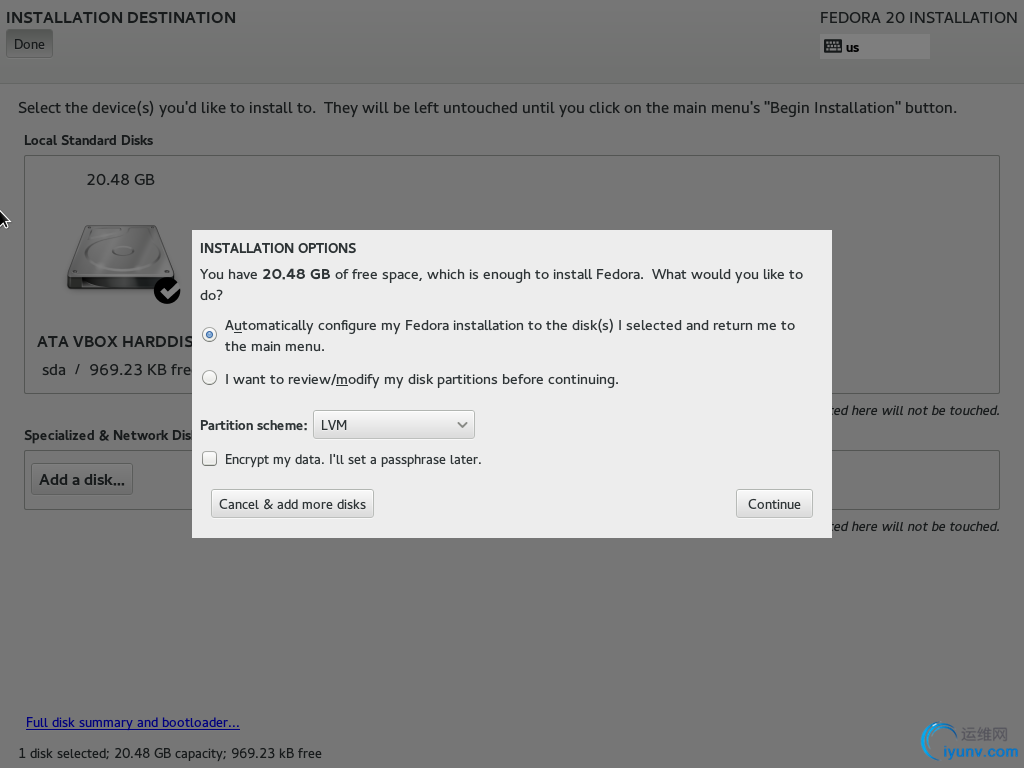Click Cancel & add more disks
The image size is (1024, 768).
coord(292,504)
